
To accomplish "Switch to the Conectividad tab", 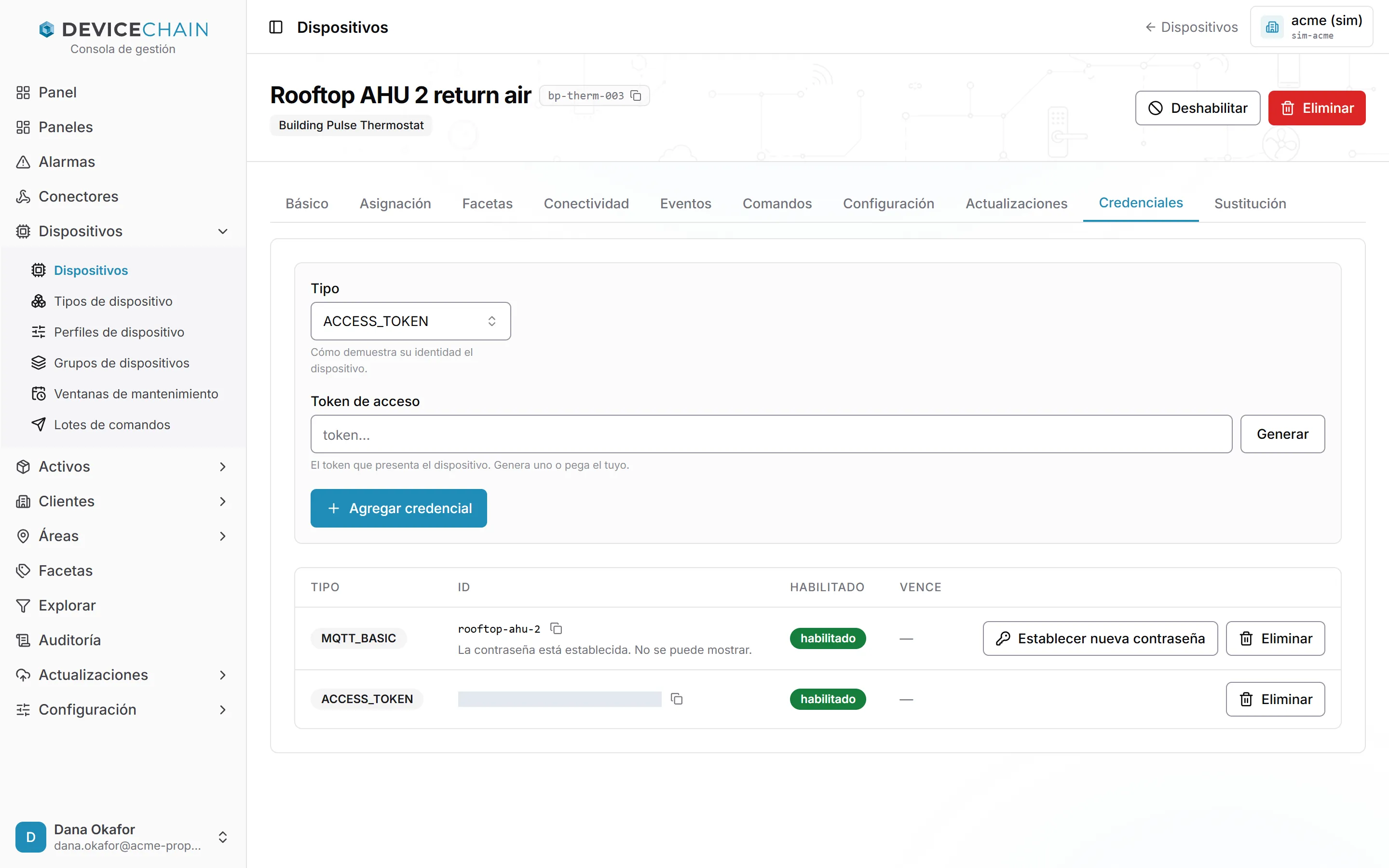I will click(x=586, y=203).
